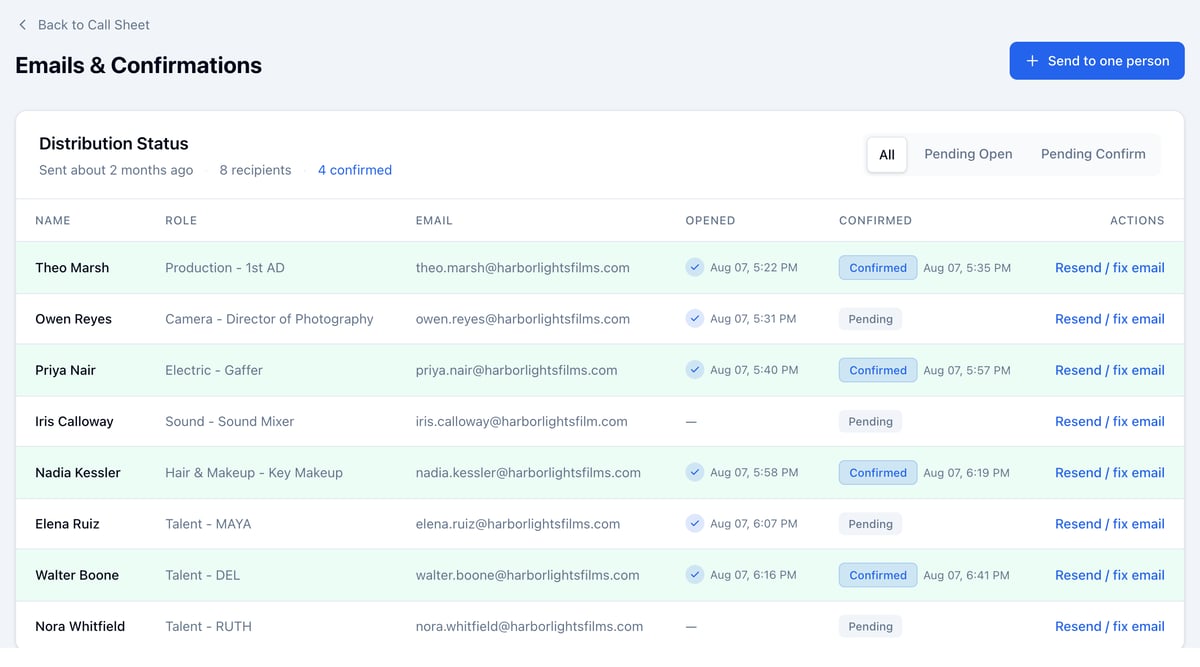Image resolution: width=1200 pixels, height=667 pixels.
Task: Click Pending badge in Iris Calloway row
Action: click(x=870, y=421)
